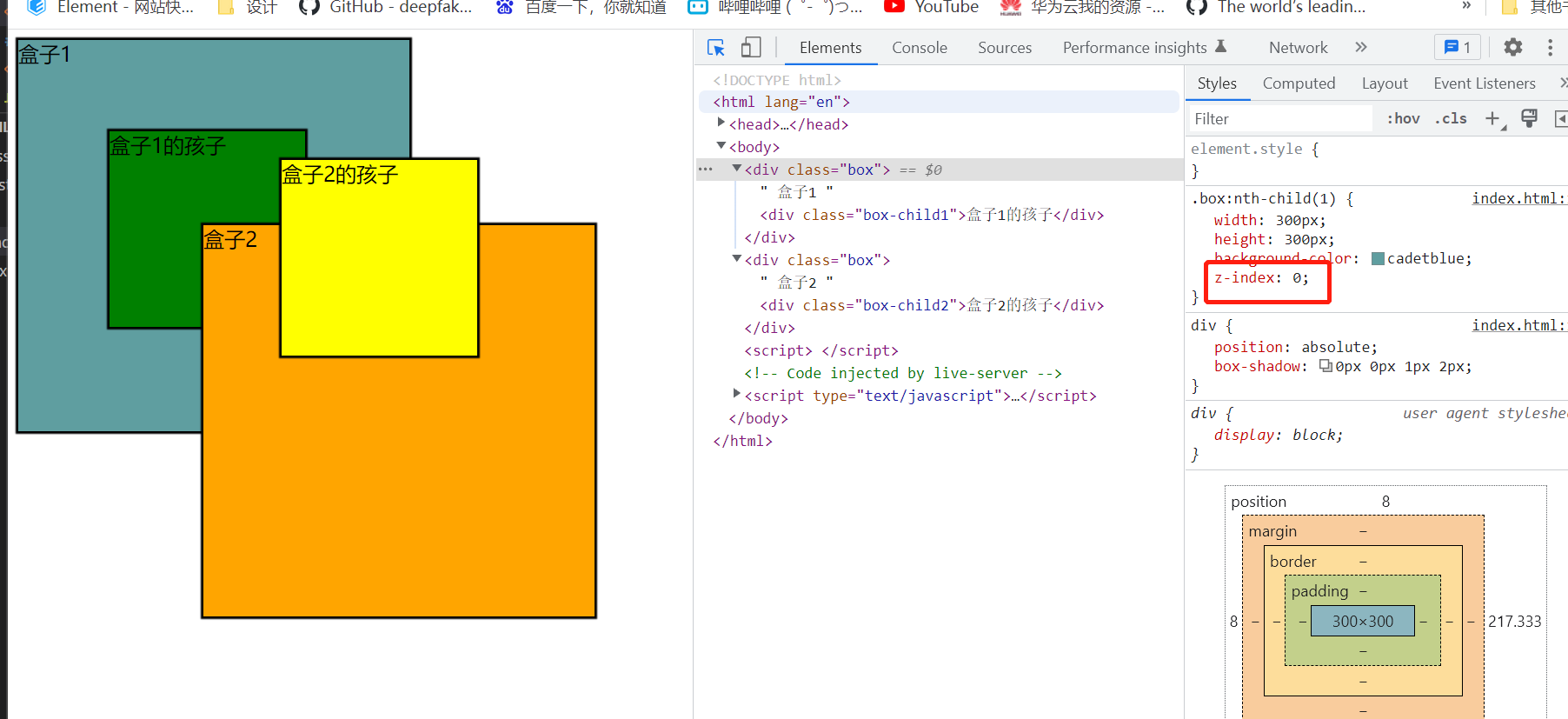Open the bilibili bookmark

775,8
